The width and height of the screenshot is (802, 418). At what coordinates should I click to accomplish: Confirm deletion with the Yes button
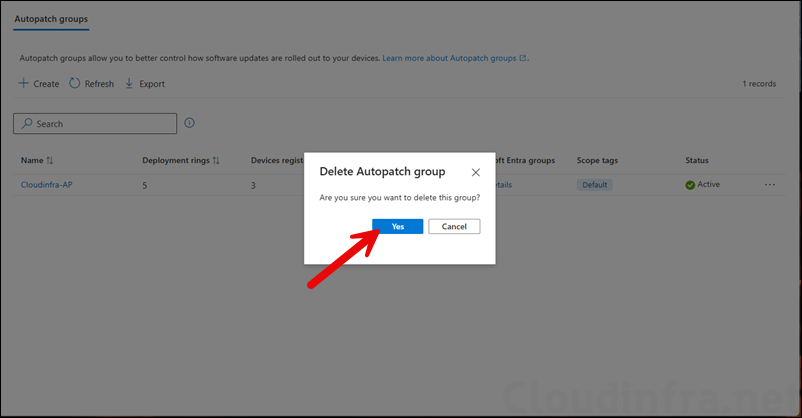pyautogui.click(x=397, y=227)
